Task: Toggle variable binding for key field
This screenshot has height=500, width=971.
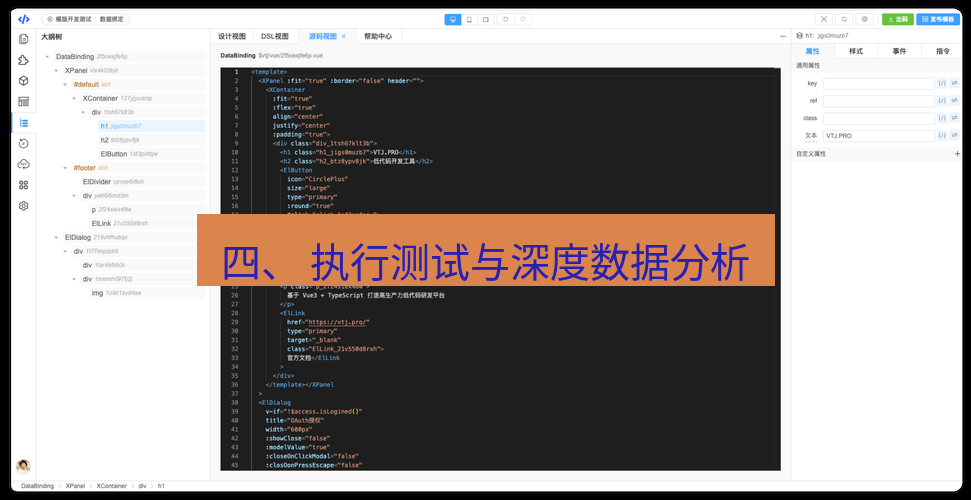Action: click(955, 83)
